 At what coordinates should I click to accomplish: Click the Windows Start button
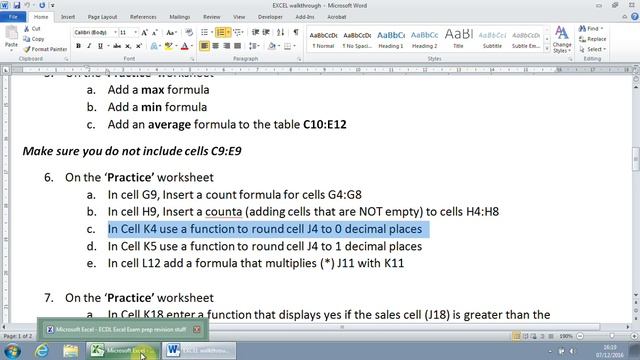pyautogui.click(x=12, y=351)
